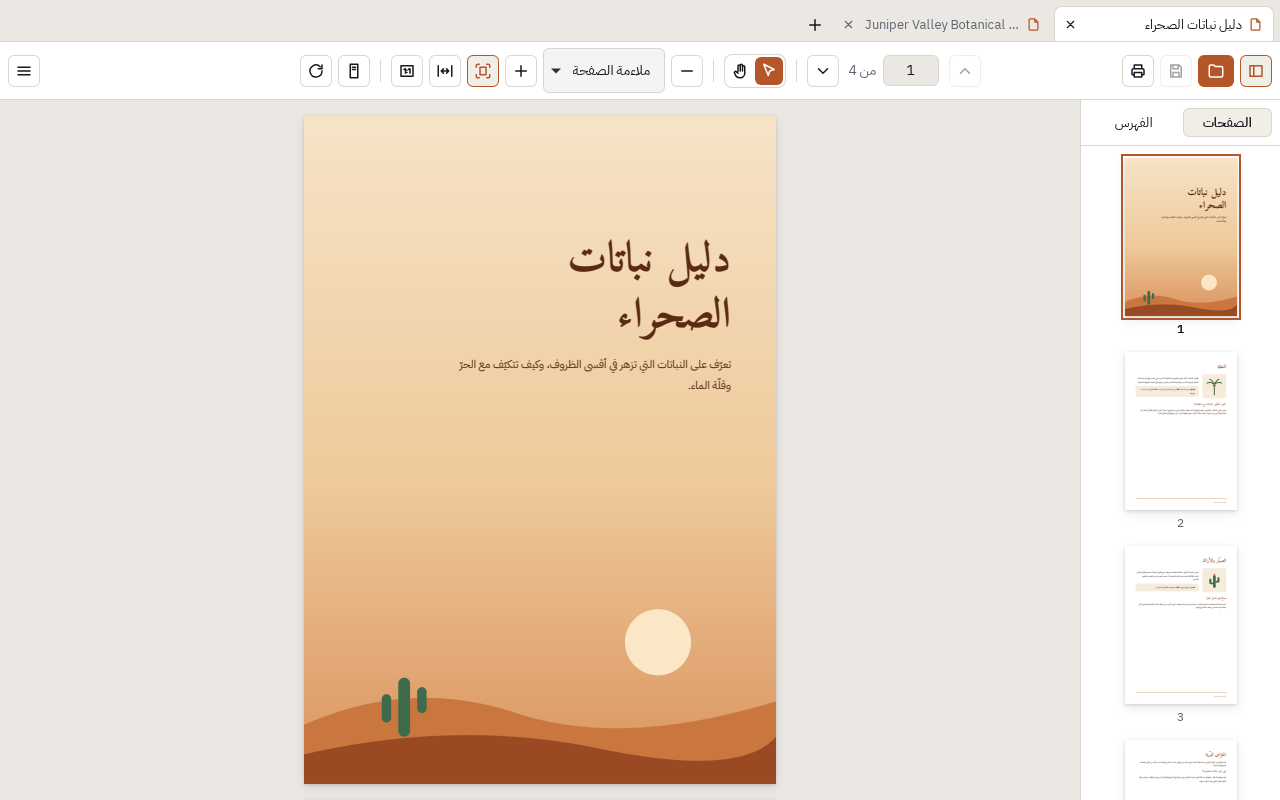Open the ملاءمة الصفحة zoom dropdown
This screenshot has width=1280, height=800.
tap(604, 71)
